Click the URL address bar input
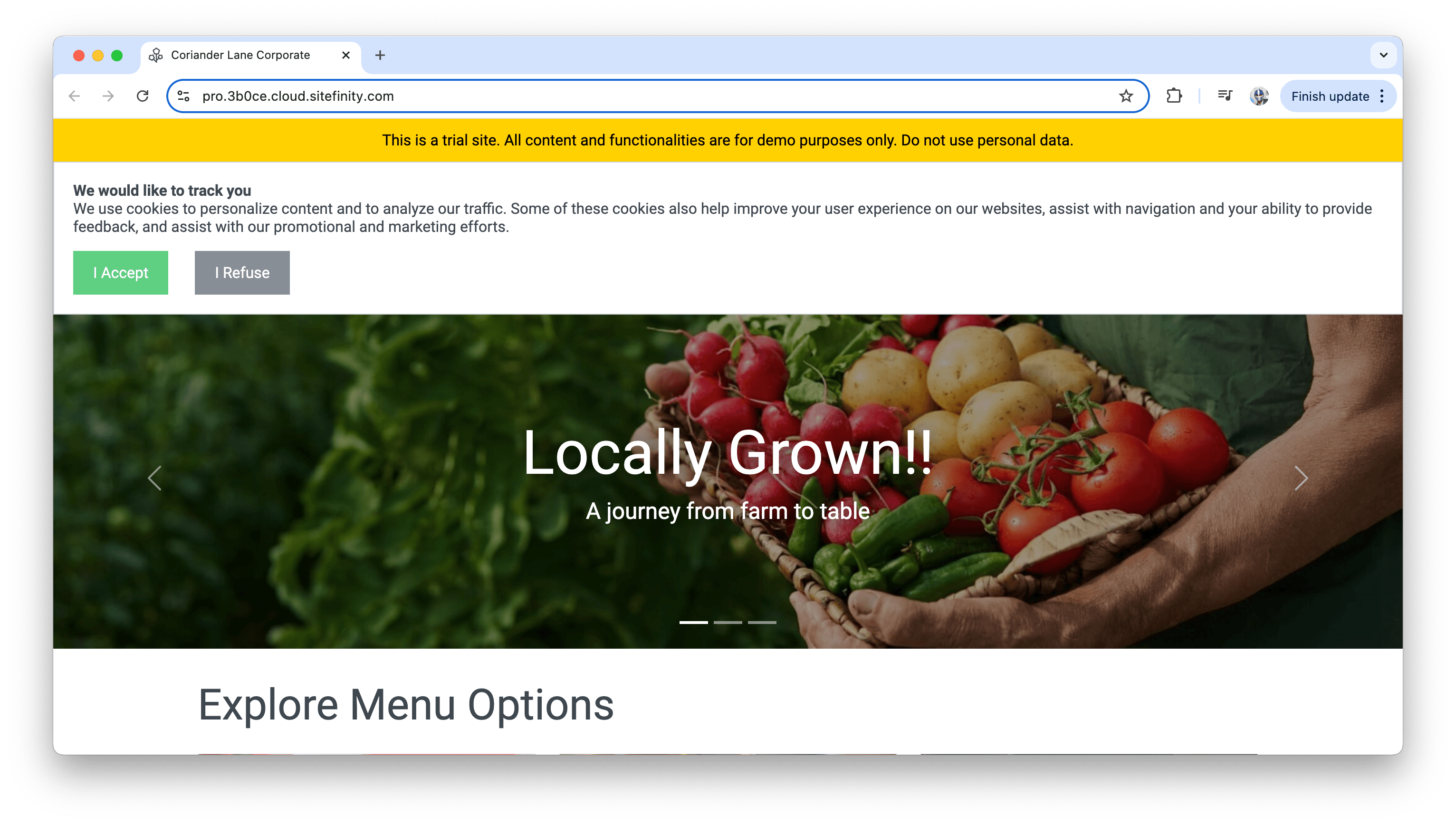The image size is (1456, 825). pos(656,96)
